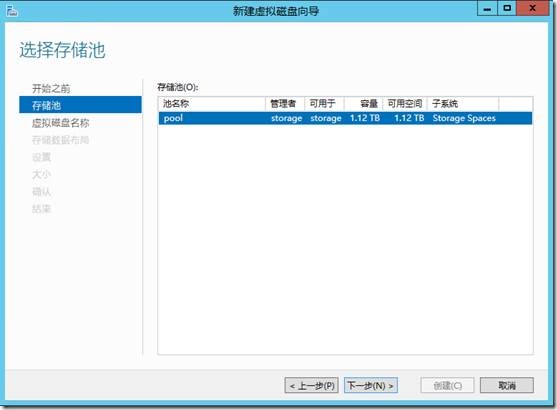The width and height of the screenshot is (557, 410).
Task: Click the wizard icon in the title bar
Action: tap(12, 11)
